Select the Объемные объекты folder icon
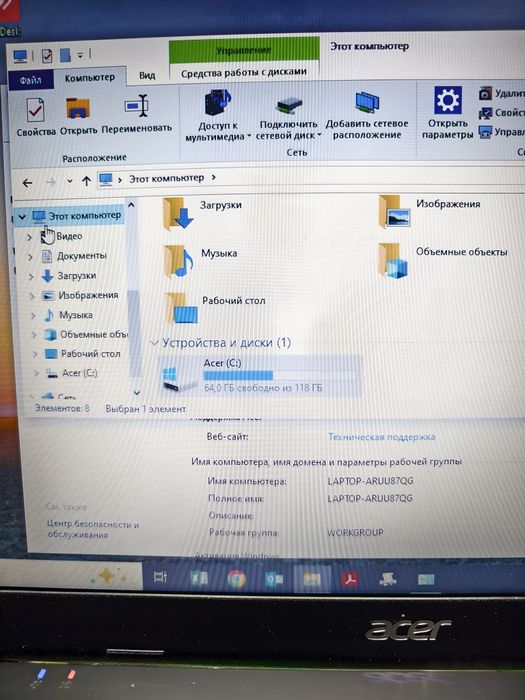525x700 pixels. pos(393,261)
